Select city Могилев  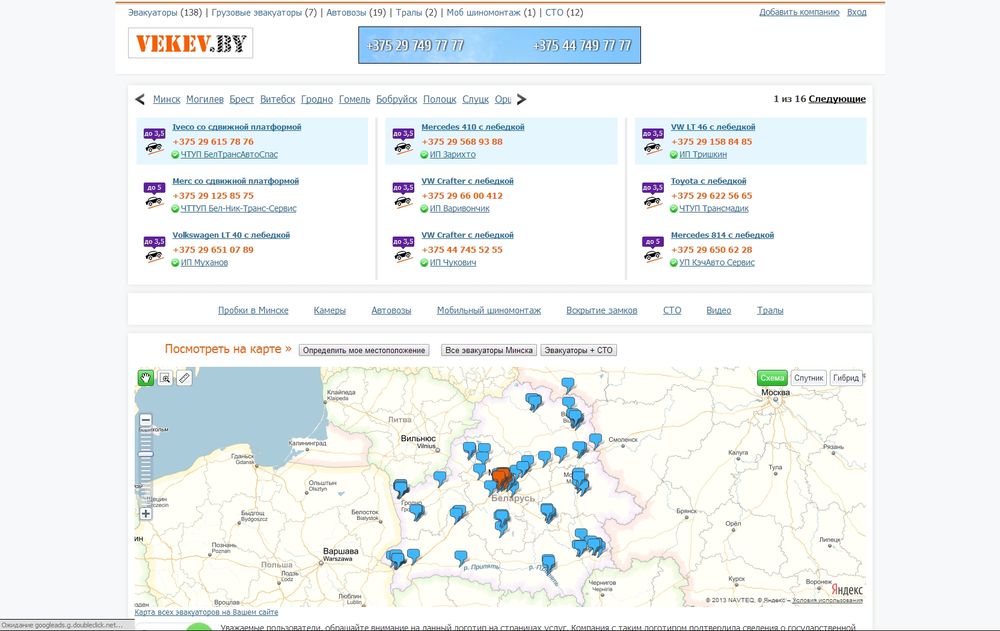pyautogui.click(x=205, y=99)
